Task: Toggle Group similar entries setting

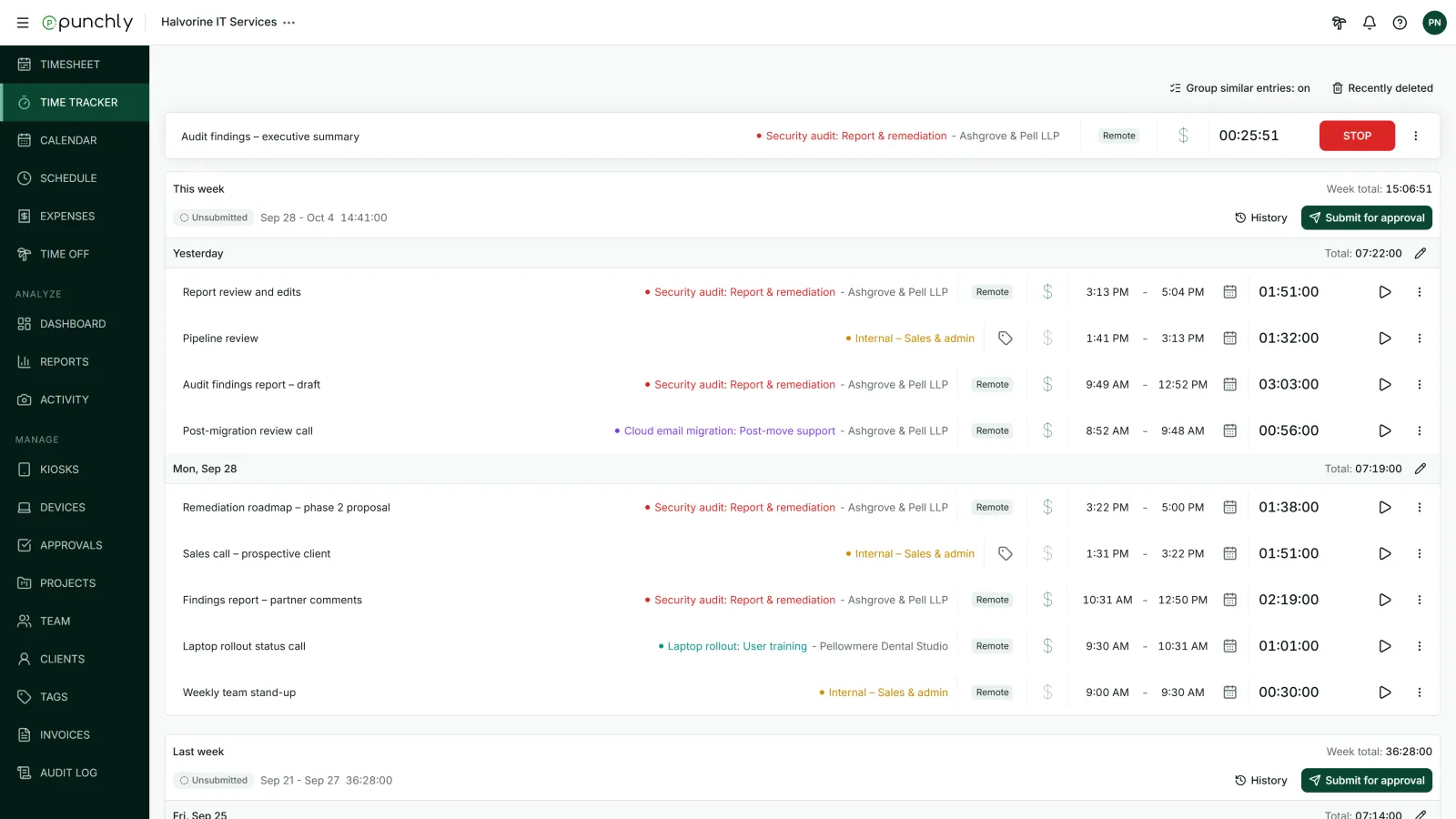Action: [x=1239, y=88]
